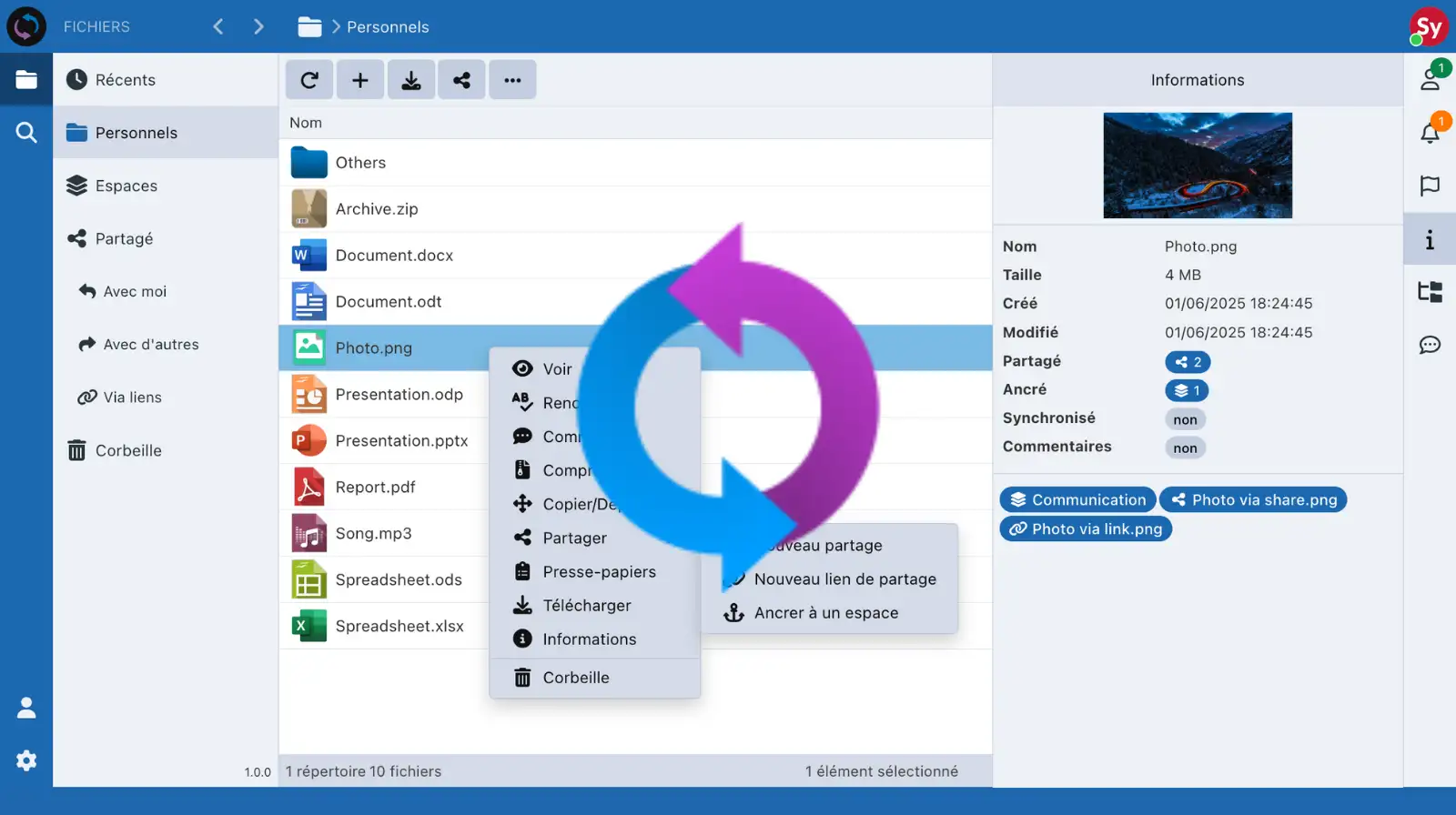Screen dimensions: 1456x815
Task: Open the search icon in left bar
Action: point(26,133)
